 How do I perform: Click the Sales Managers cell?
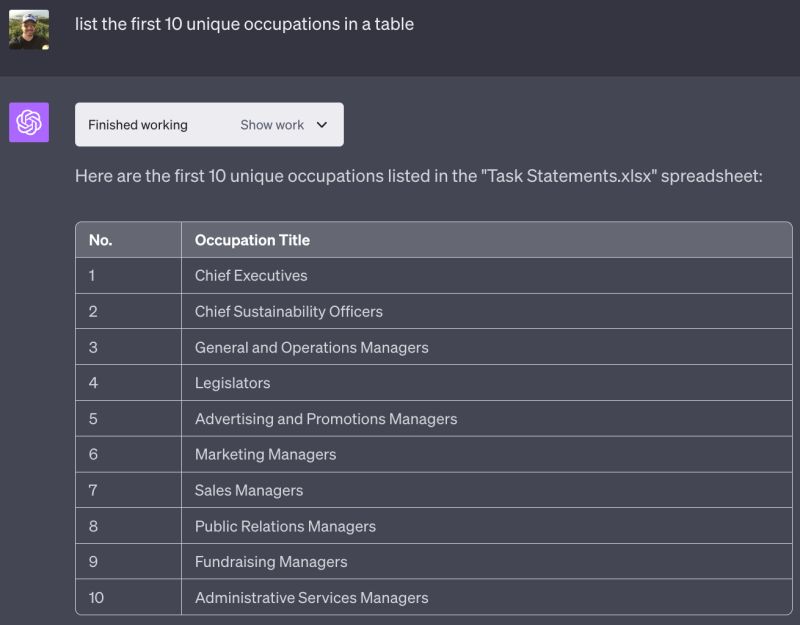(248, 490)
